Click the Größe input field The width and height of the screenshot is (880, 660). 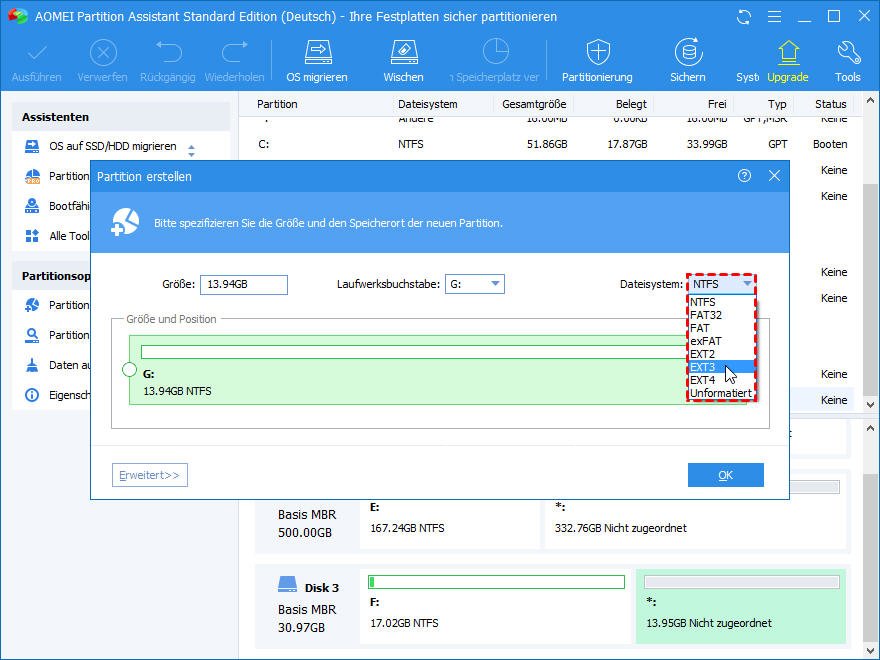244,285
